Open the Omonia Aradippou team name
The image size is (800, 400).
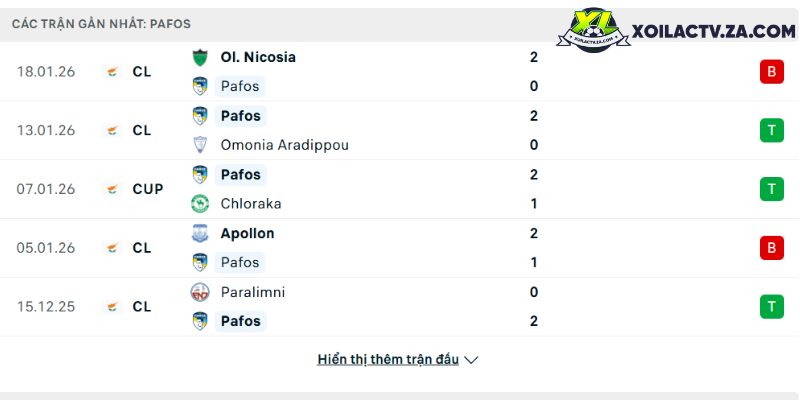tap(282, 145)
